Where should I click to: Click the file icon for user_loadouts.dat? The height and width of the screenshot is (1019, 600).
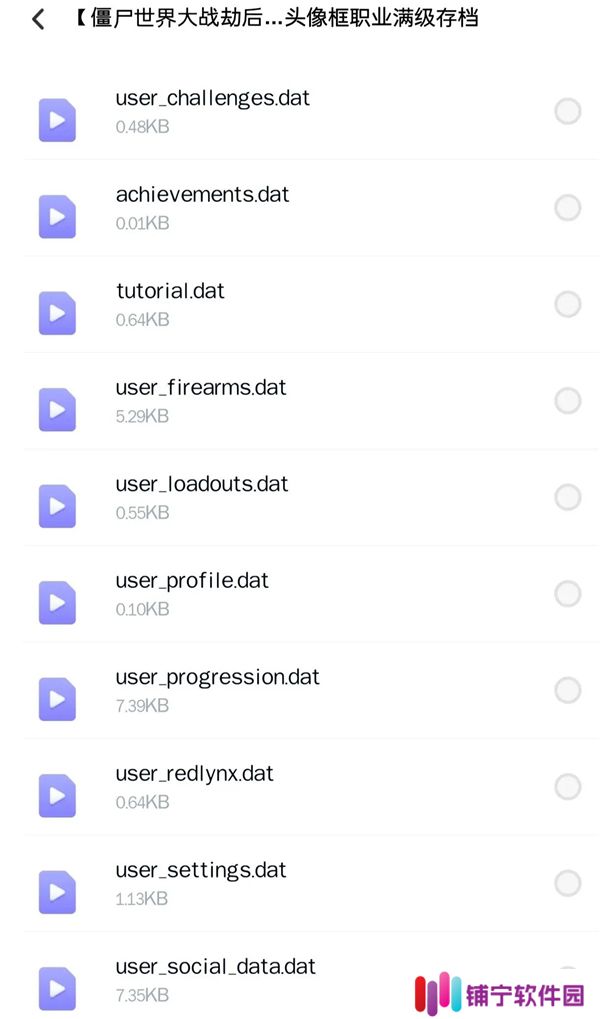57,506
